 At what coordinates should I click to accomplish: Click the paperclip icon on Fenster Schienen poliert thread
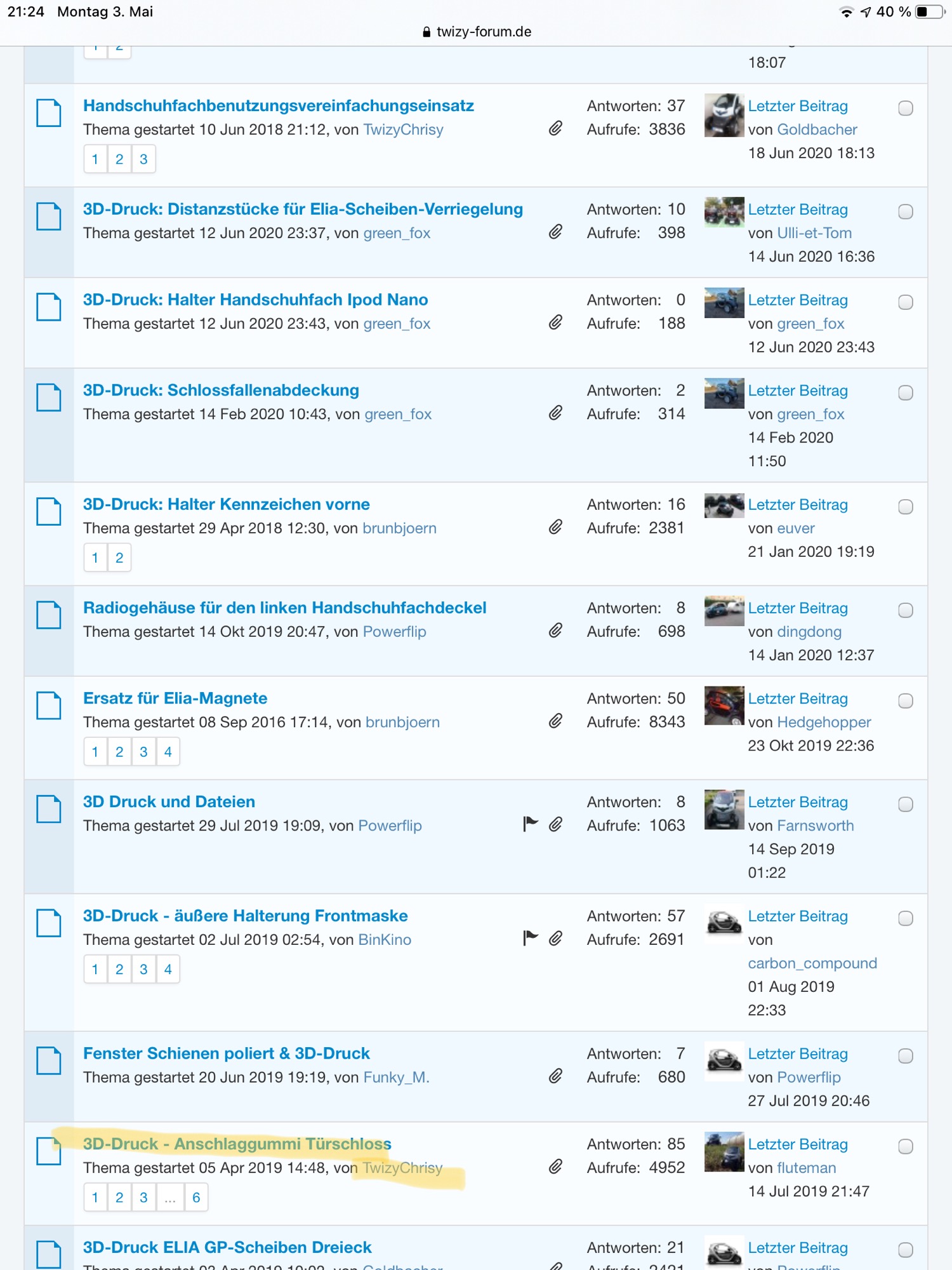pos(555,1076)
